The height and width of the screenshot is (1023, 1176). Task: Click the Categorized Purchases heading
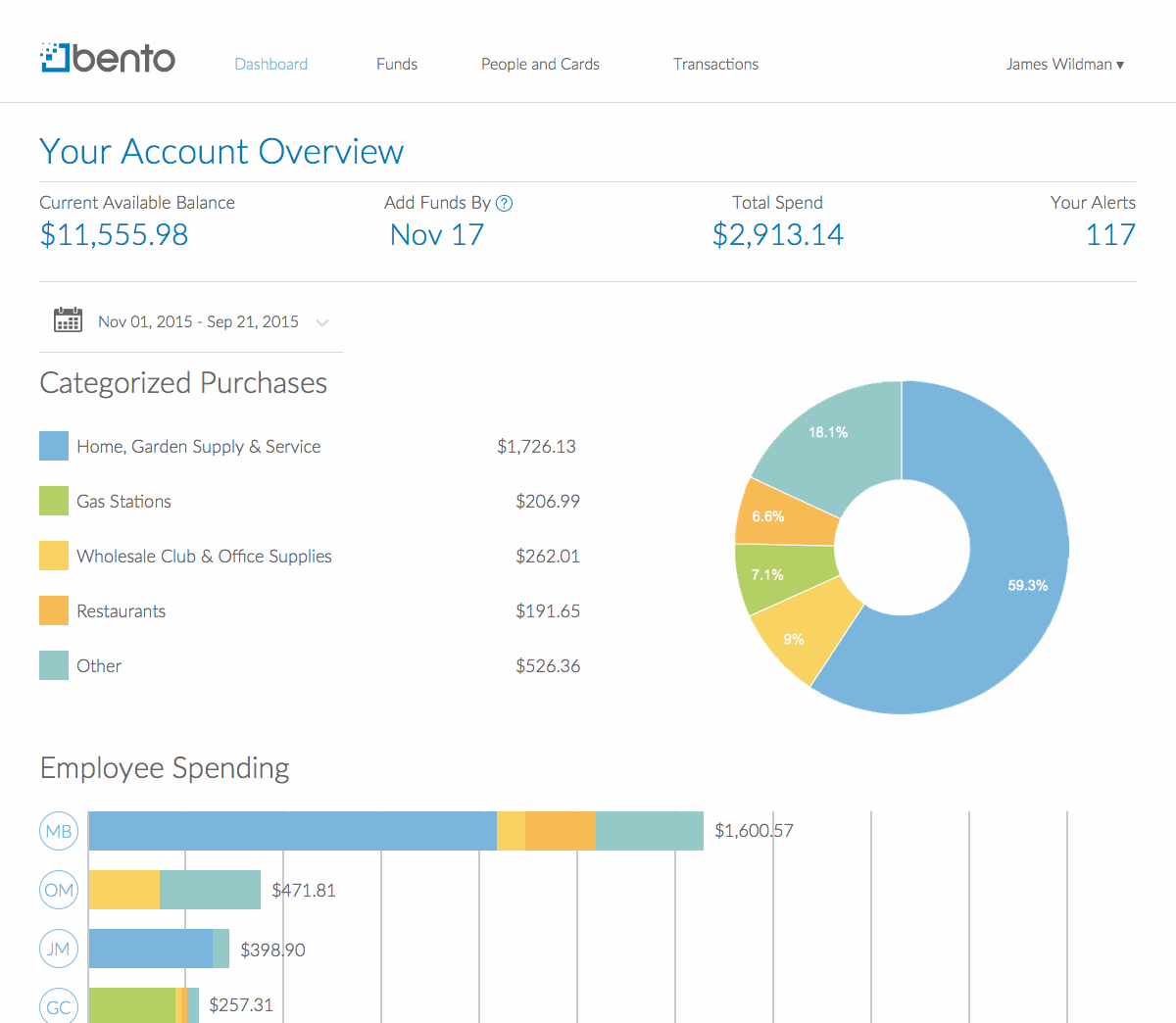pyautogui.click(x=183, y=383)
